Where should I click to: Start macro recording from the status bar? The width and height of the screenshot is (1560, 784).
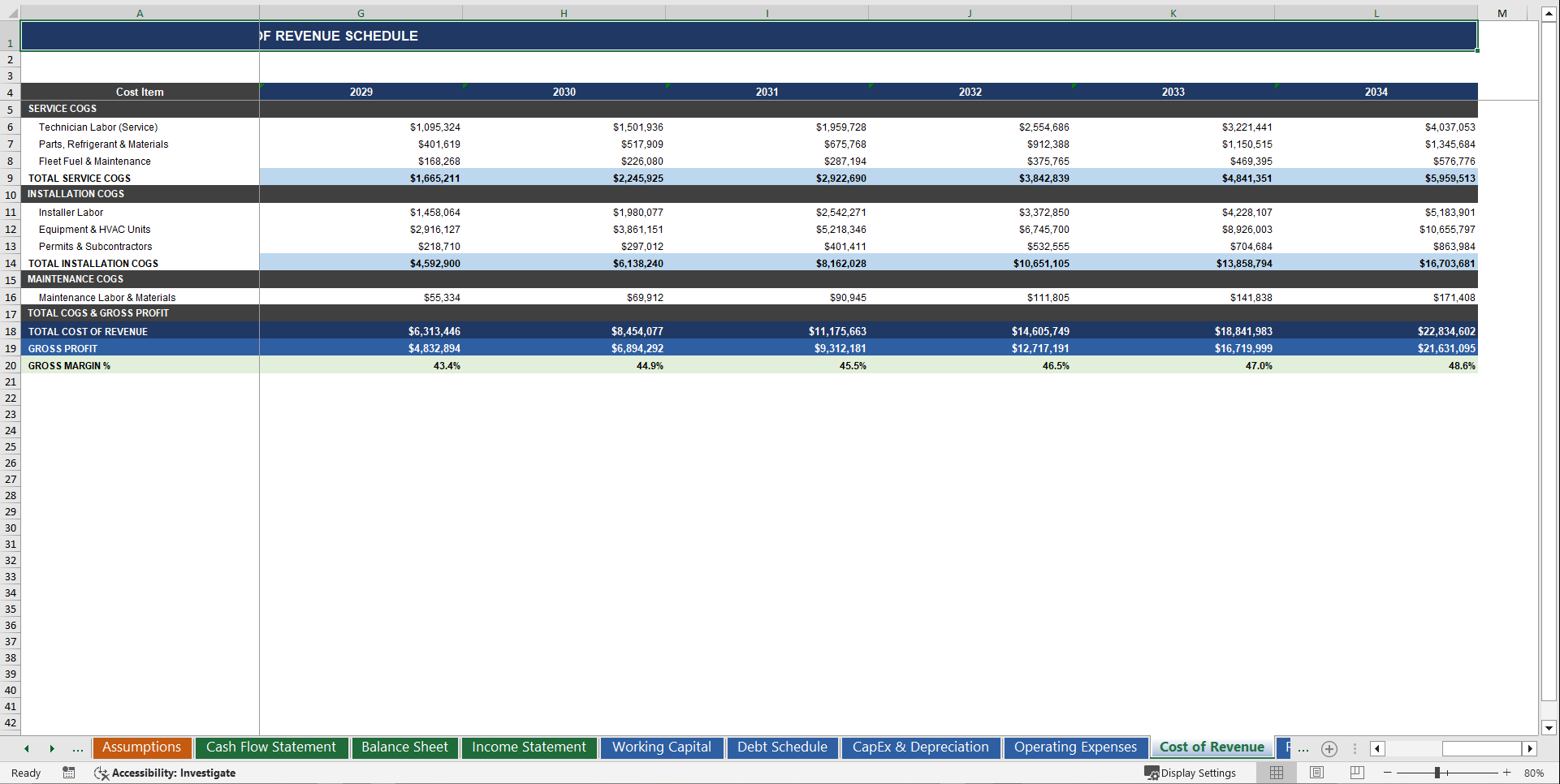pyautogui.click(x=69, y=773)
